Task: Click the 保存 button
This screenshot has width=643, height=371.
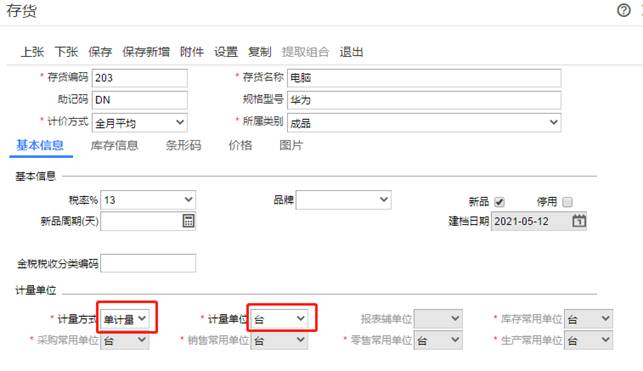Action: tap(100, 52)
